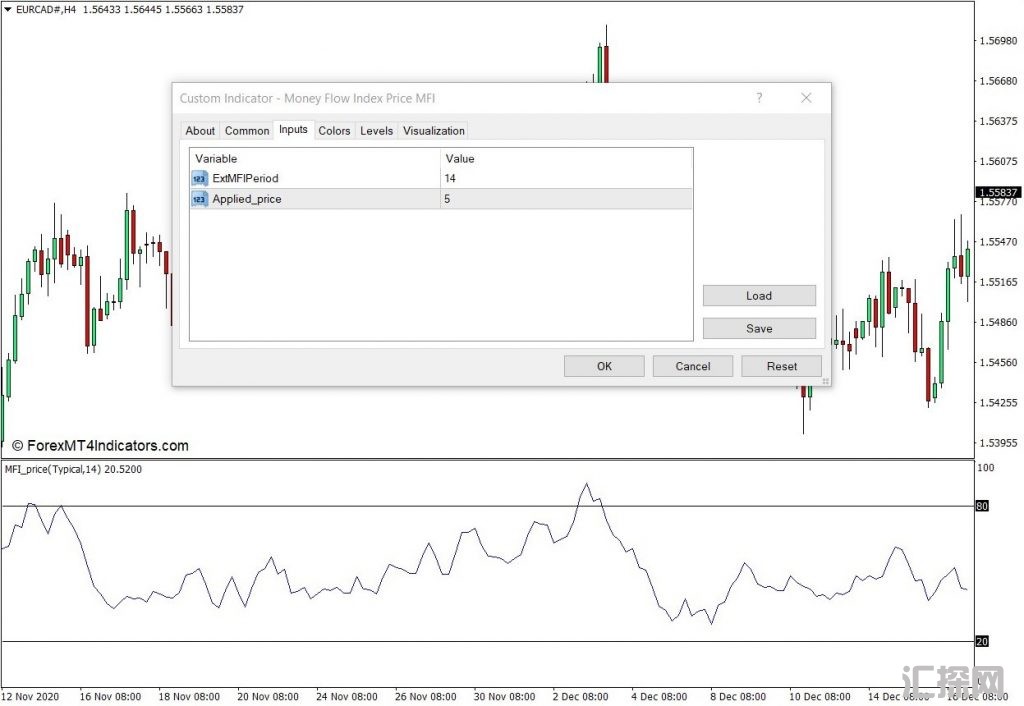
Task: Switch to the Colors tab
Action: tap(334, 131)
